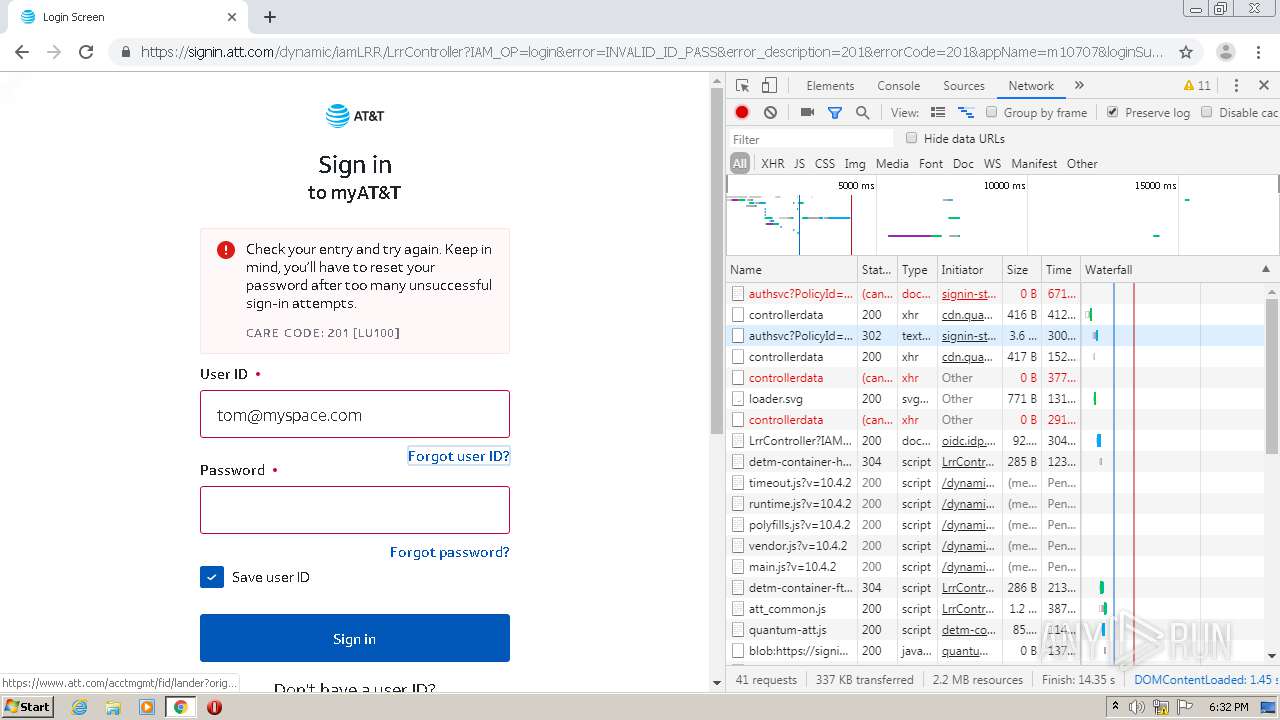
Task: Select the Network tab
Action: point(1031,86)
